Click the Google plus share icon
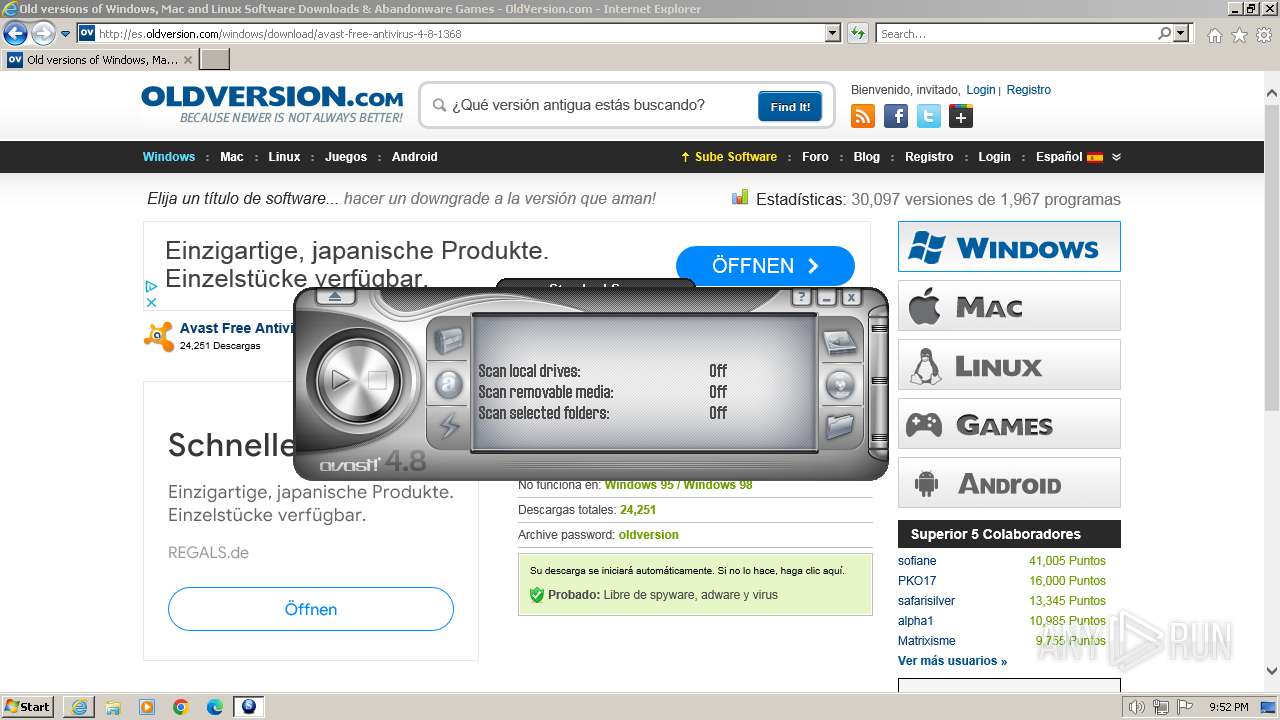This screenshot has width=1280, height=720. click(x=961, y=116)
